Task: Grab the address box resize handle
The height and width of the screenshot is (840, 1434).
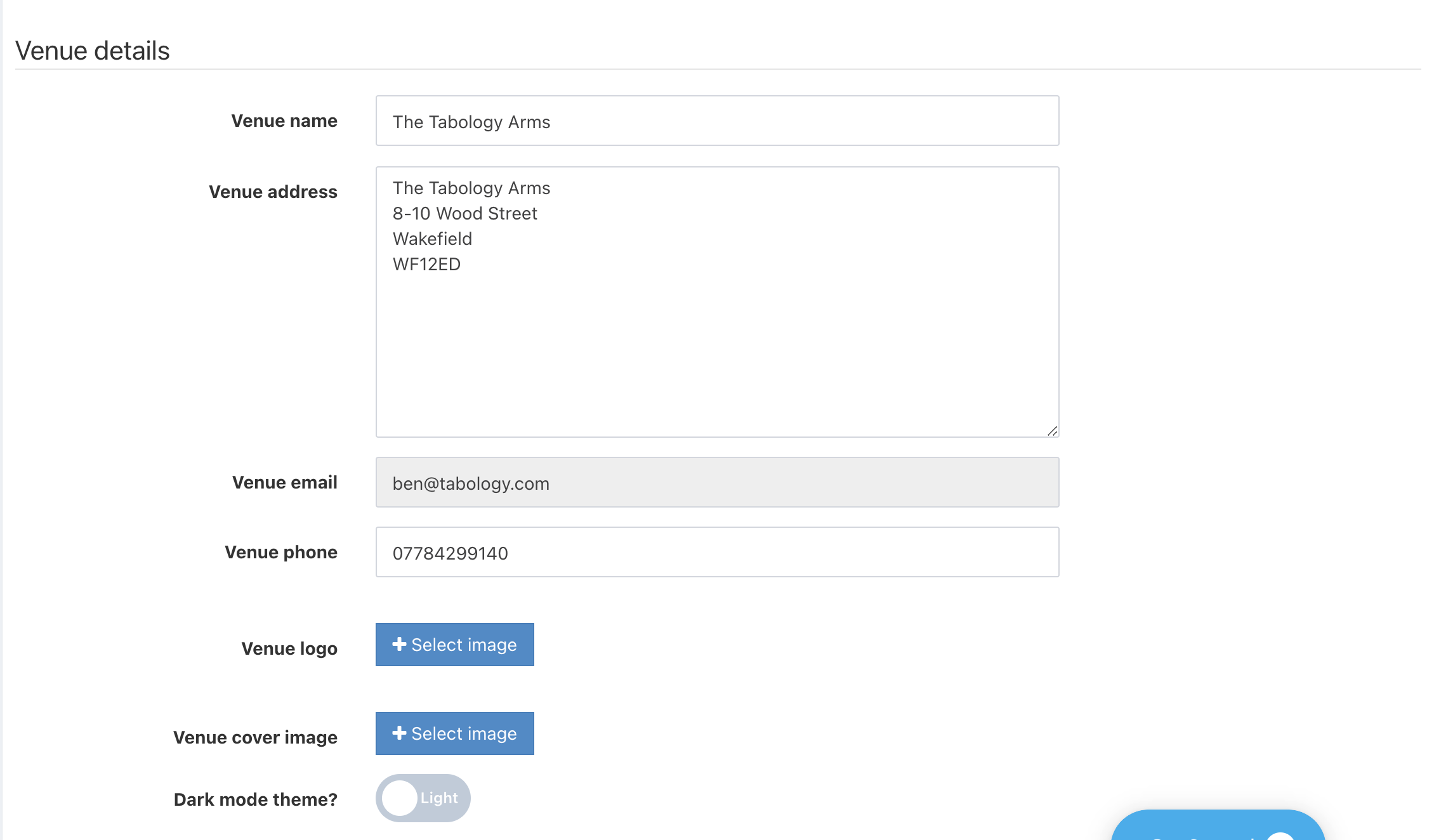Action: (x=1052, y=431)
